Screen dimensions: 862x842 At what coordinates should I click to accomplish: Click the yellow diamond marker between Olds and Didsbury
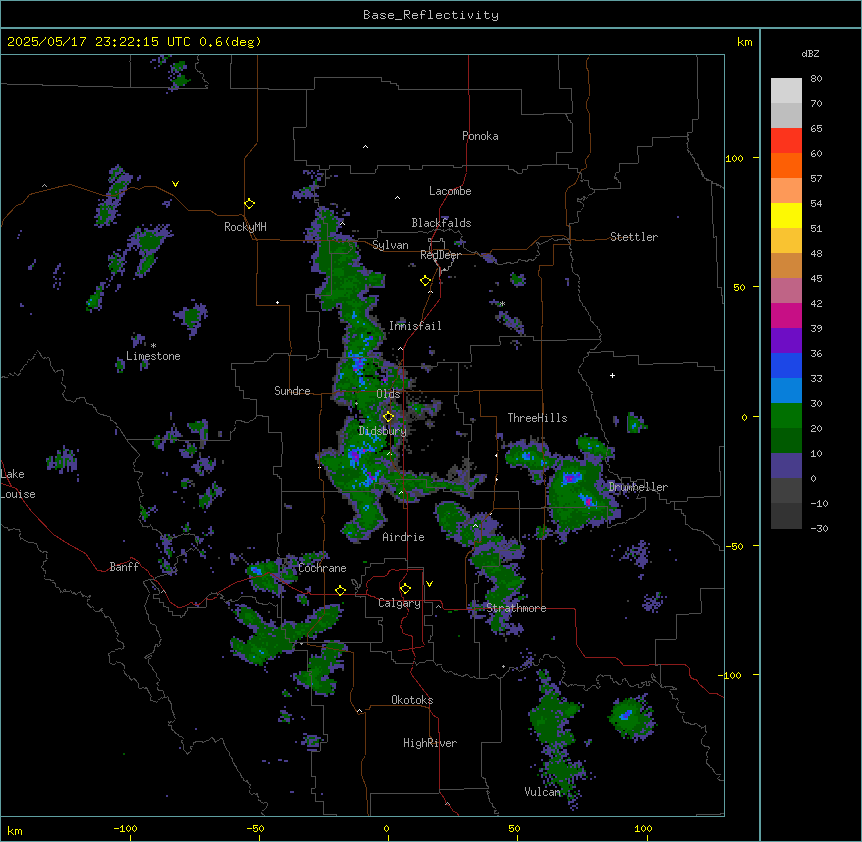pos(388,417)
